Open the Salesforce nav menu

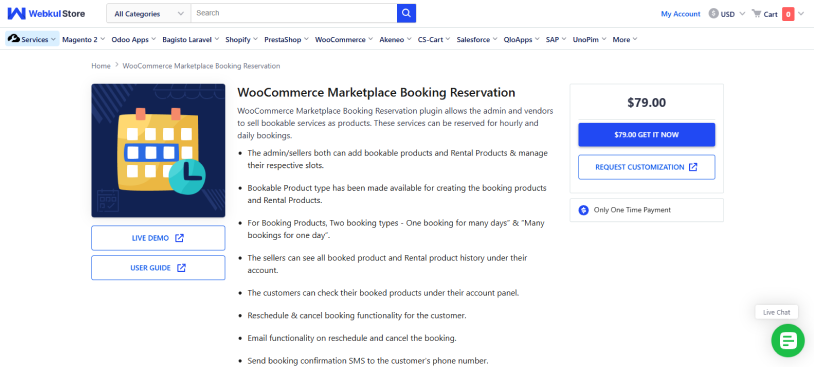coord(477,39)
